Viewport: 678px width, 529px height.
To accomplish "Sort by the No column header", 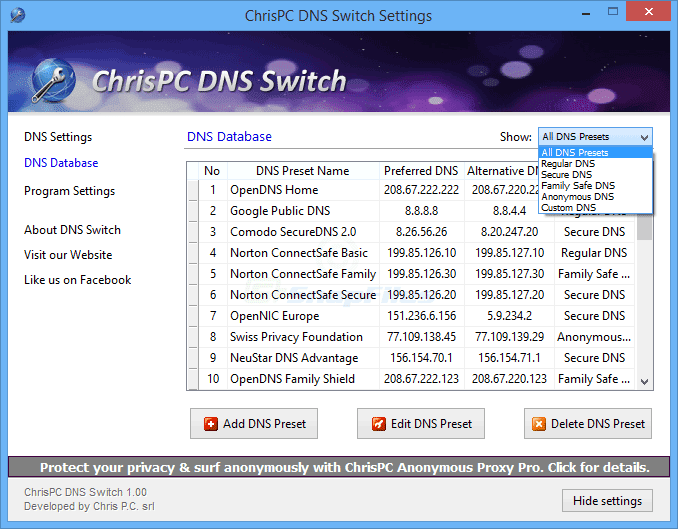I will coord(212,171).
